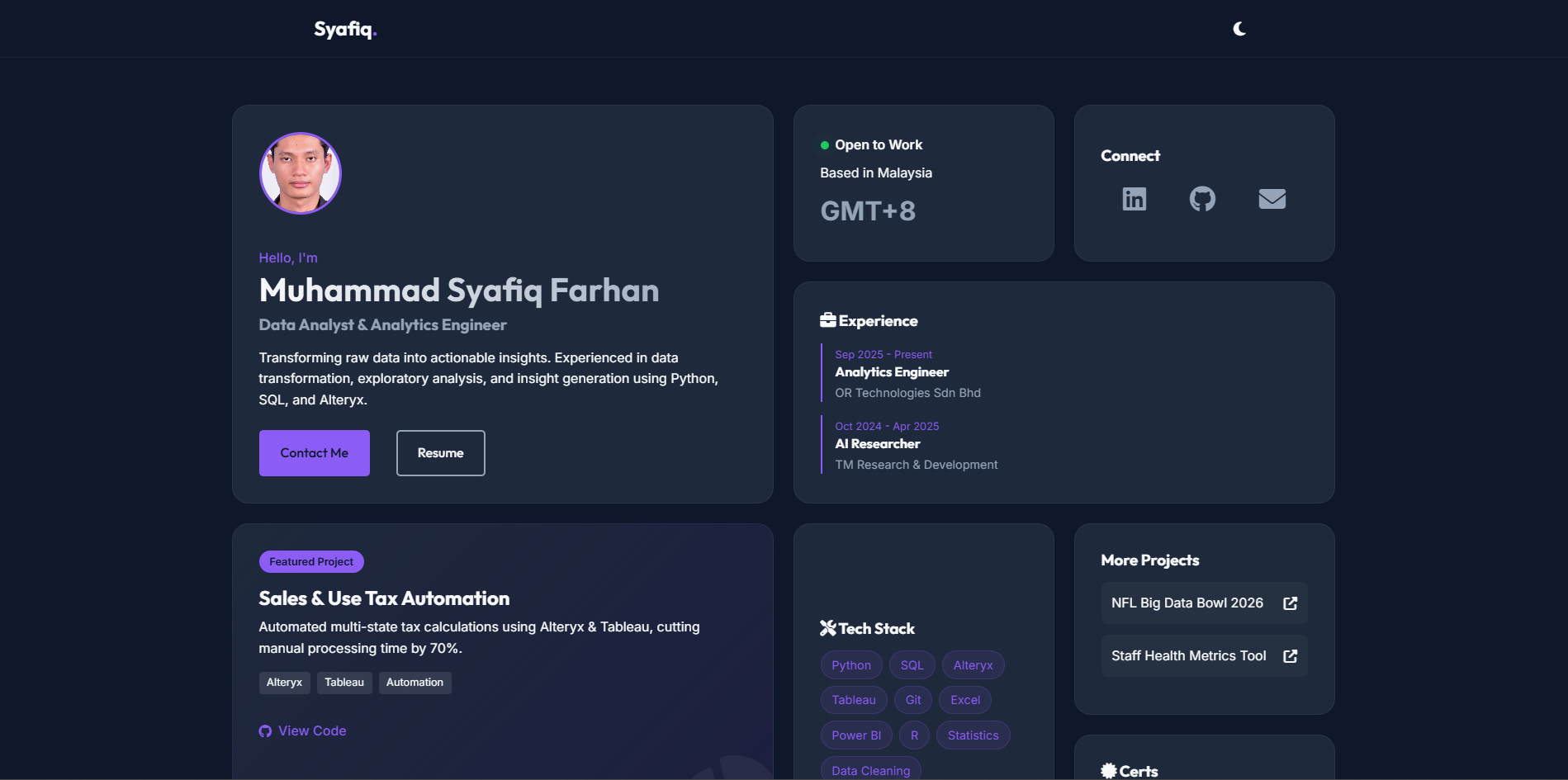Open Staff Health Metrics Tool project
The height and width of the screenshot is (780, 1568).
pyautogui.click(x=1205, y=656)
